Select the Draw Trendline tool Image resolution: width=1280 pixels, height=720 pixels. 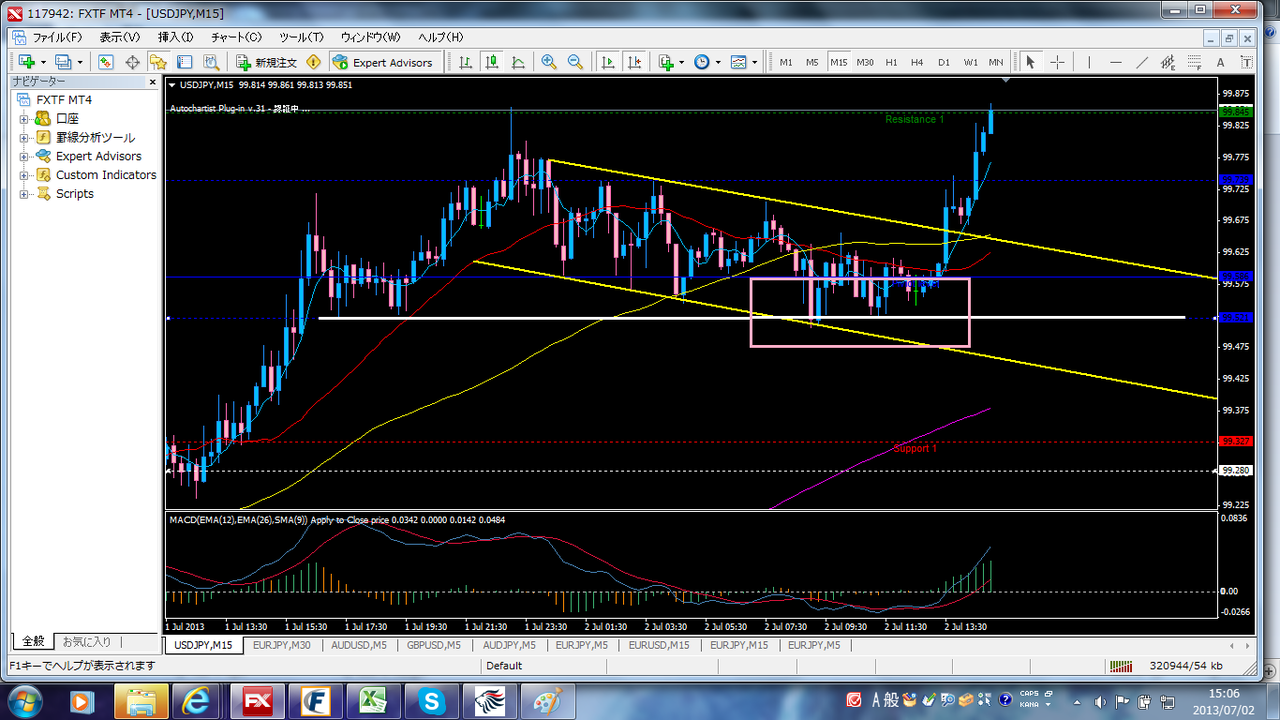[x=1143, y=62]
